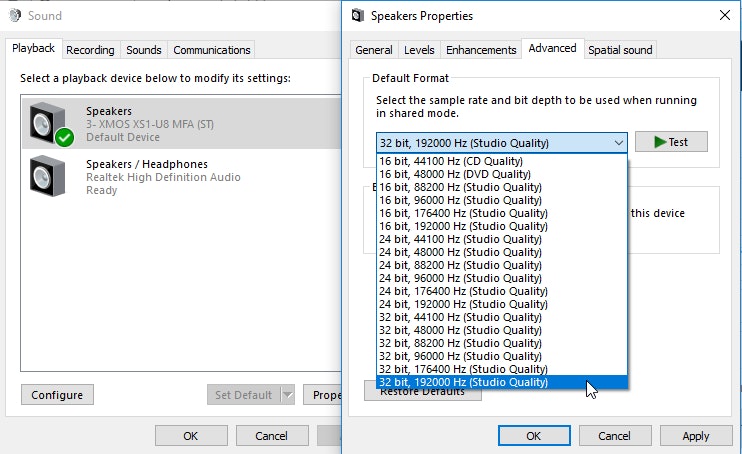Open the Levels tab
Screen dimensions: 742x454
(418, 50)
